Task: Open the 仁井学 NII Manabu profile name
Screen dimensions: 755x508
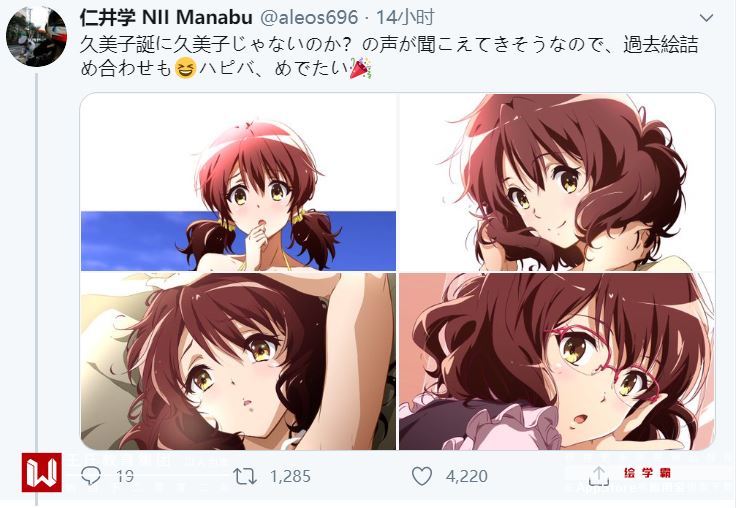Action: pyautogui.click(x=166, y=18)
